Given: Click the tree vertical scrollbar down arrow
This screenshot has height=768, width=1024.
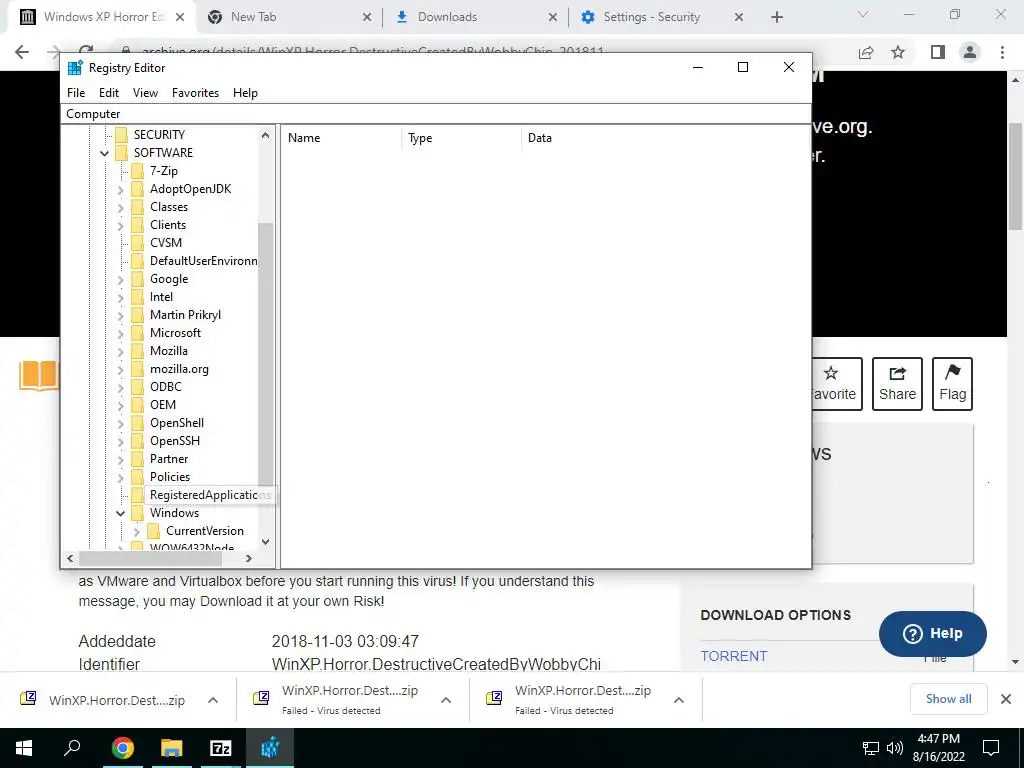Looking at the screenshot, I should click(x=265, y=541).
